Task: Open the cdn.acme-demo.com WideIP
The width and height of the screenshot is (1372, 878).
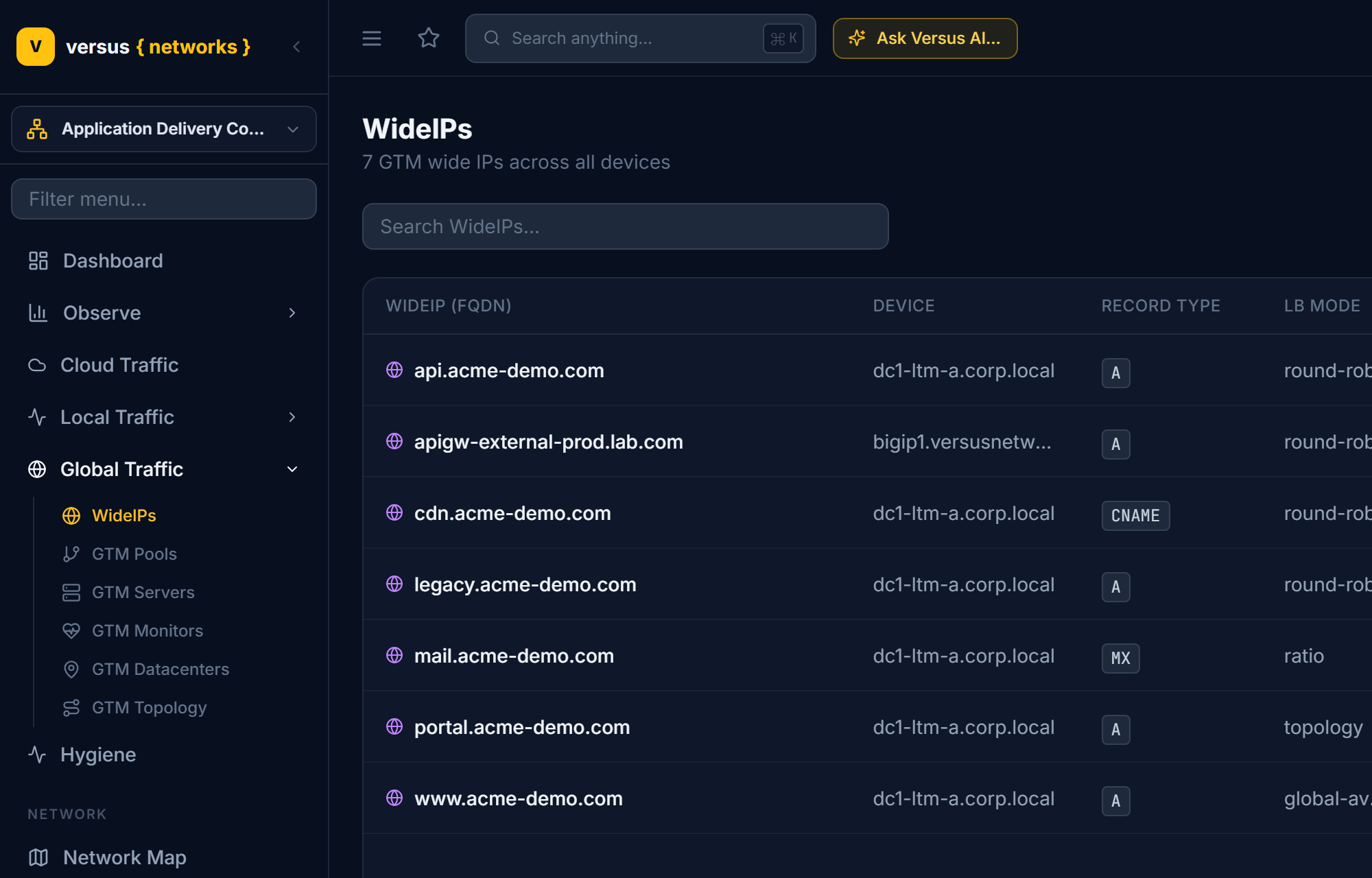Action: coord(512,513)
